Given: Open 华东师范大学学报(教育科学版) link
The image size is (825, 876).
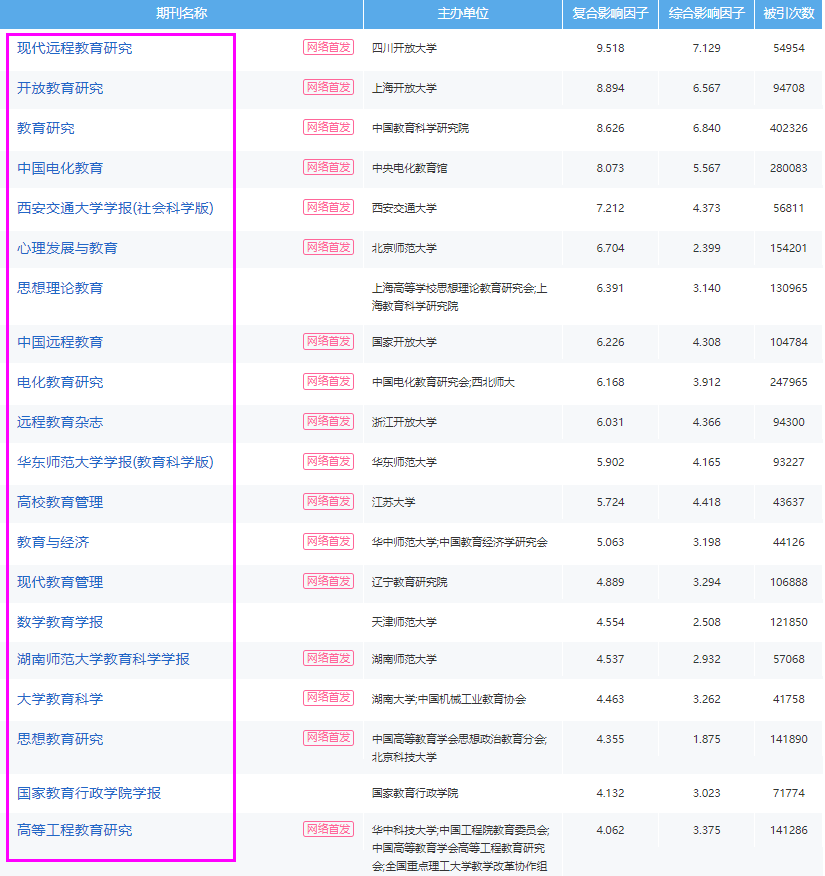Looking at the screenshot, I should [115, 462].
